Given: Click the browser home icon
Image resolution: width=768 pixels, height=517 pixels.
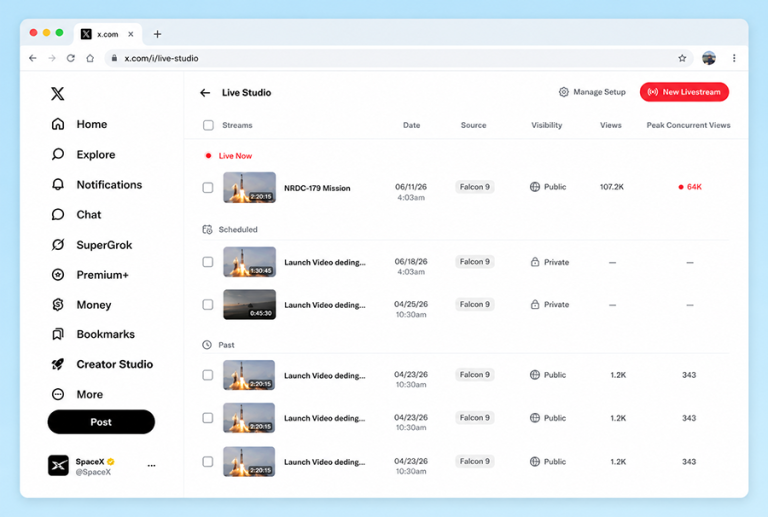Looking at the screenshot, I should (90, 58).
